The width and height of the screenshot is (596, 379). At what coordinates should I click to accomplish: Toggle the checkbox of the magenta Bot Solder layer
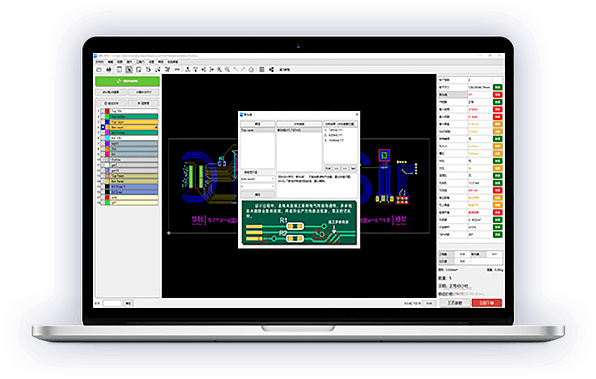click(103, 133)
